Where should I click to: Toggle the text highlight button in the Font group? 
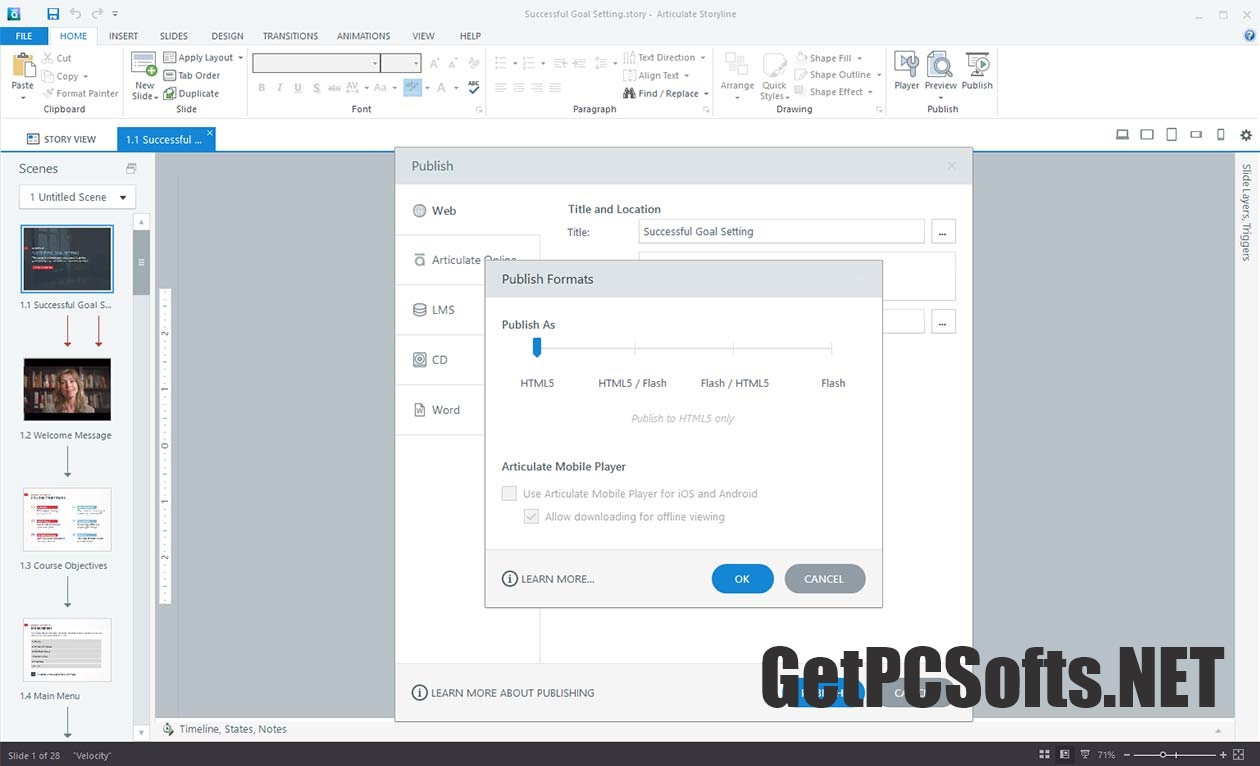click(x=413, y=87)
